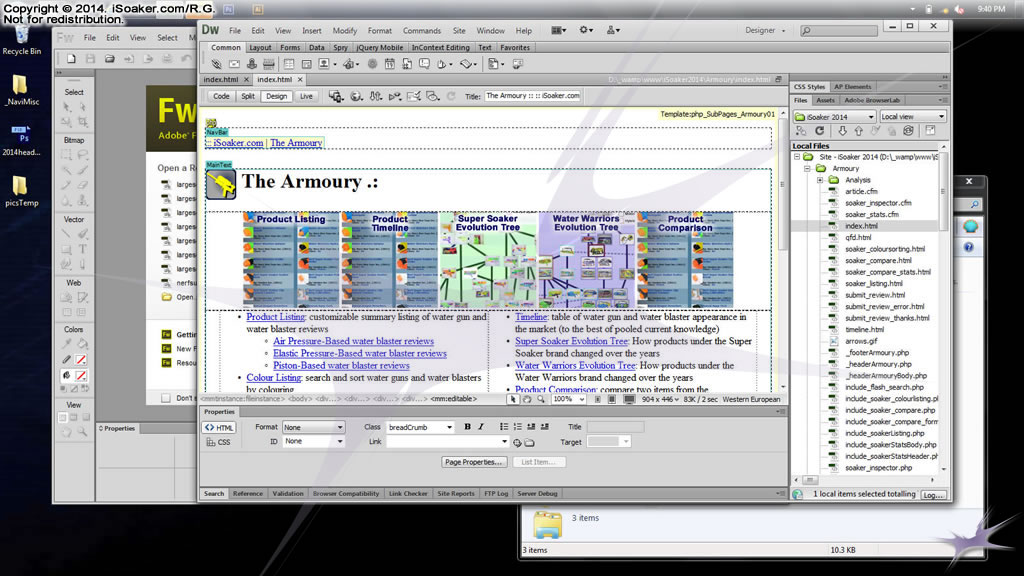Click Piston-Based water blaster reviews link

pyautogui.click(x=341, y=366)
